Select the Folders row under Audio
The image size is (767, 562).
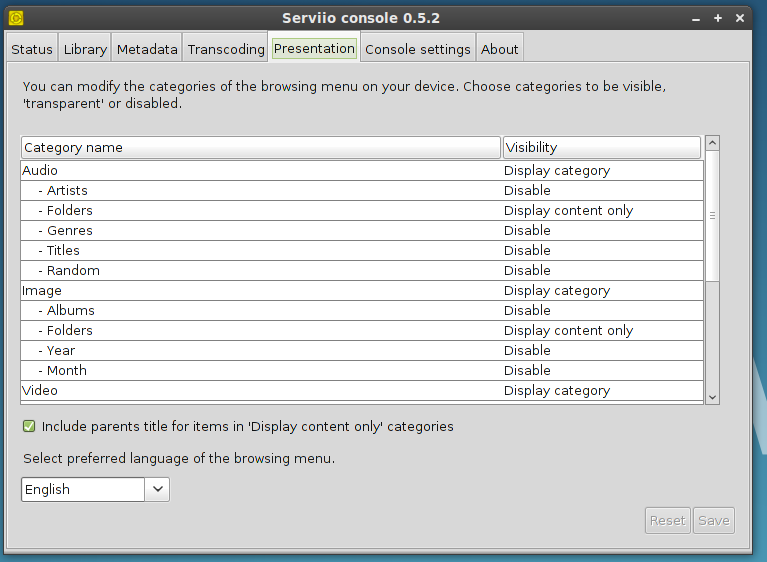click(362, 210)
